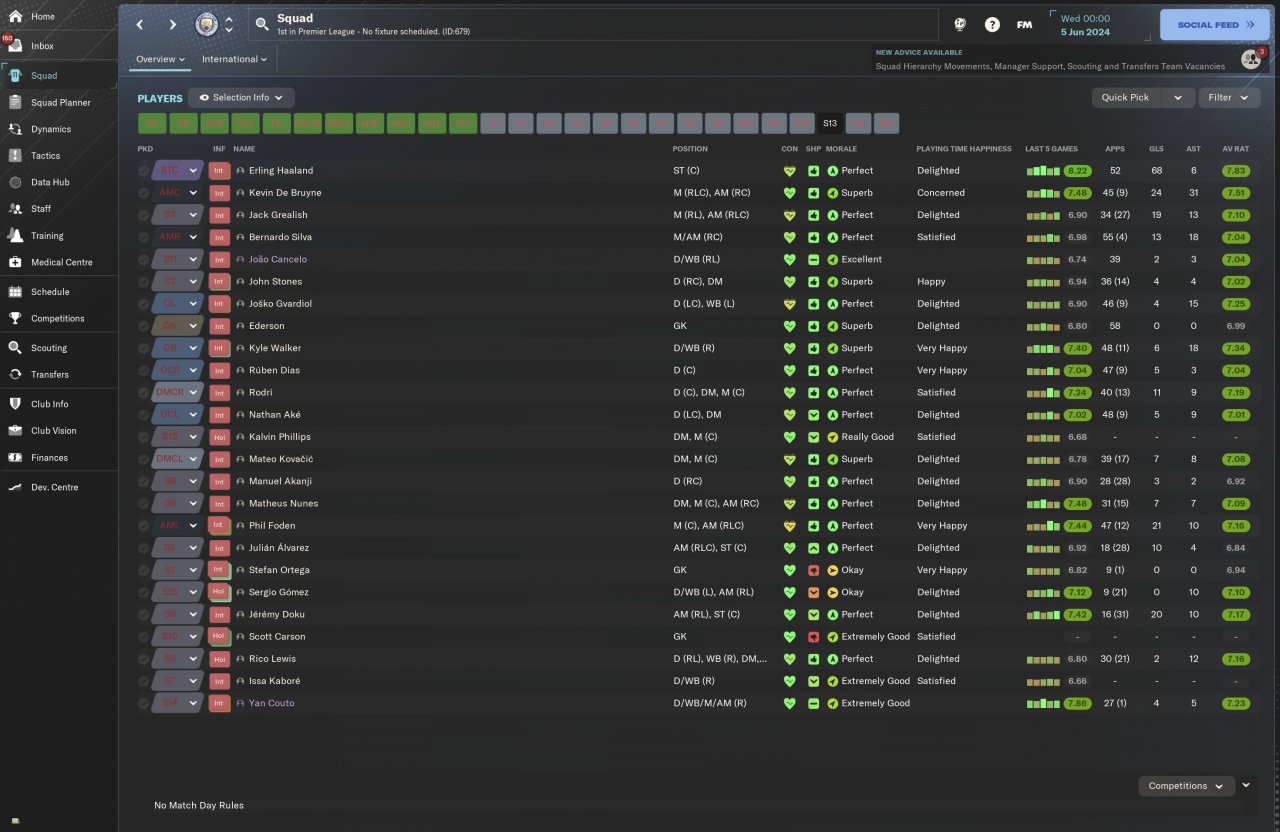Open Staff via its sidebar icon
Screen dimensions: 1280x832
15,209
